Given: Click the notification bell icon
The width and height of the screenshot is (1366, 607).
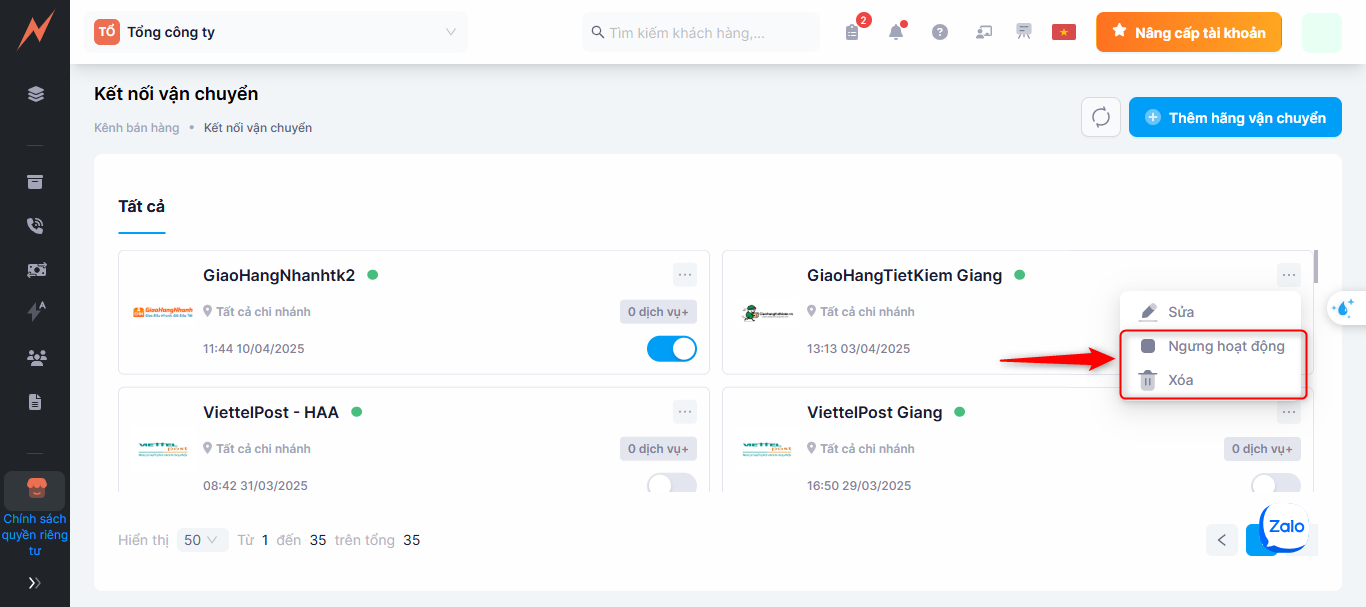Looking at the screenshot, I should [896, 32].
